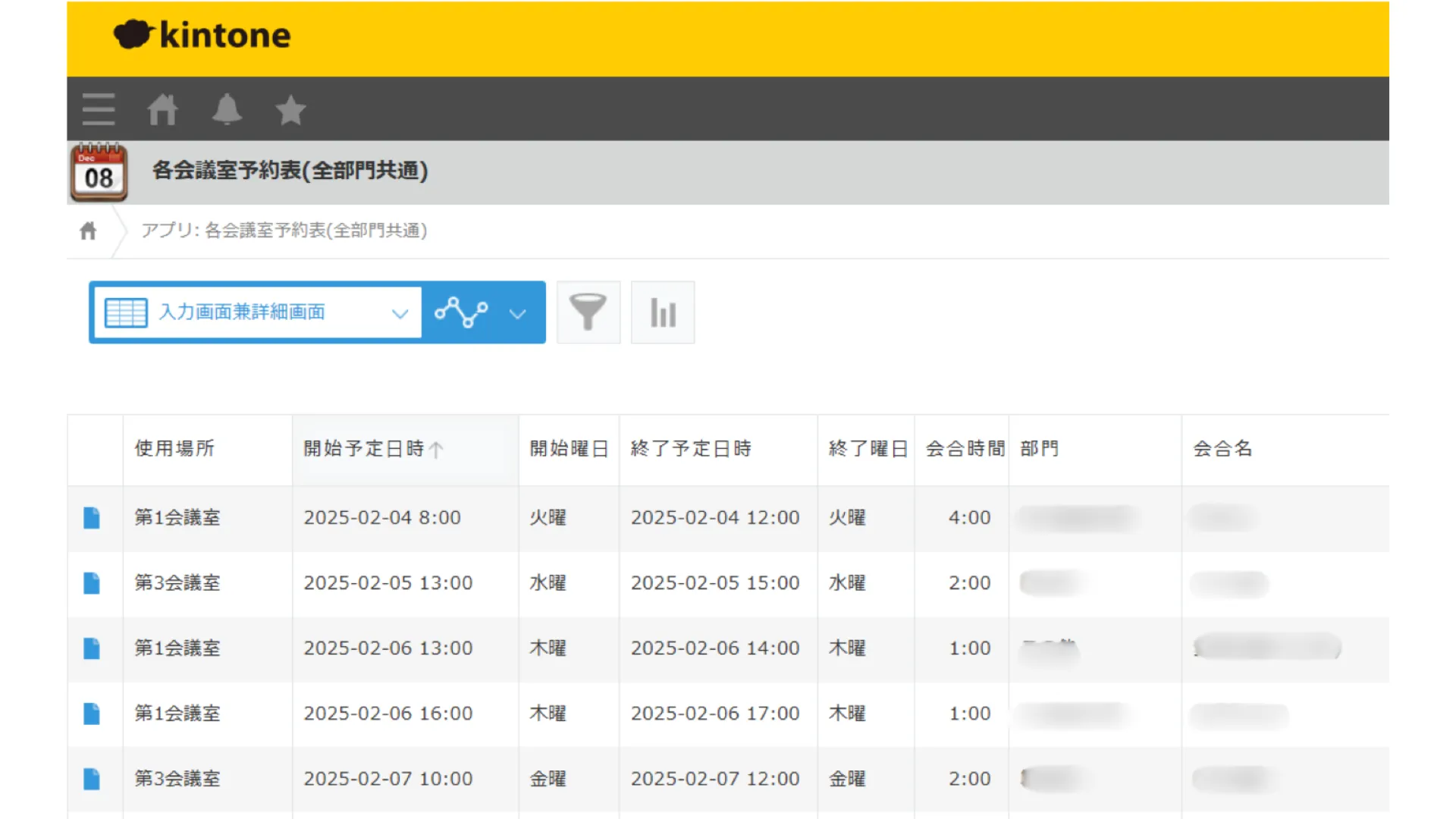Open the filter funnel icon

click(x=588, y=312)
